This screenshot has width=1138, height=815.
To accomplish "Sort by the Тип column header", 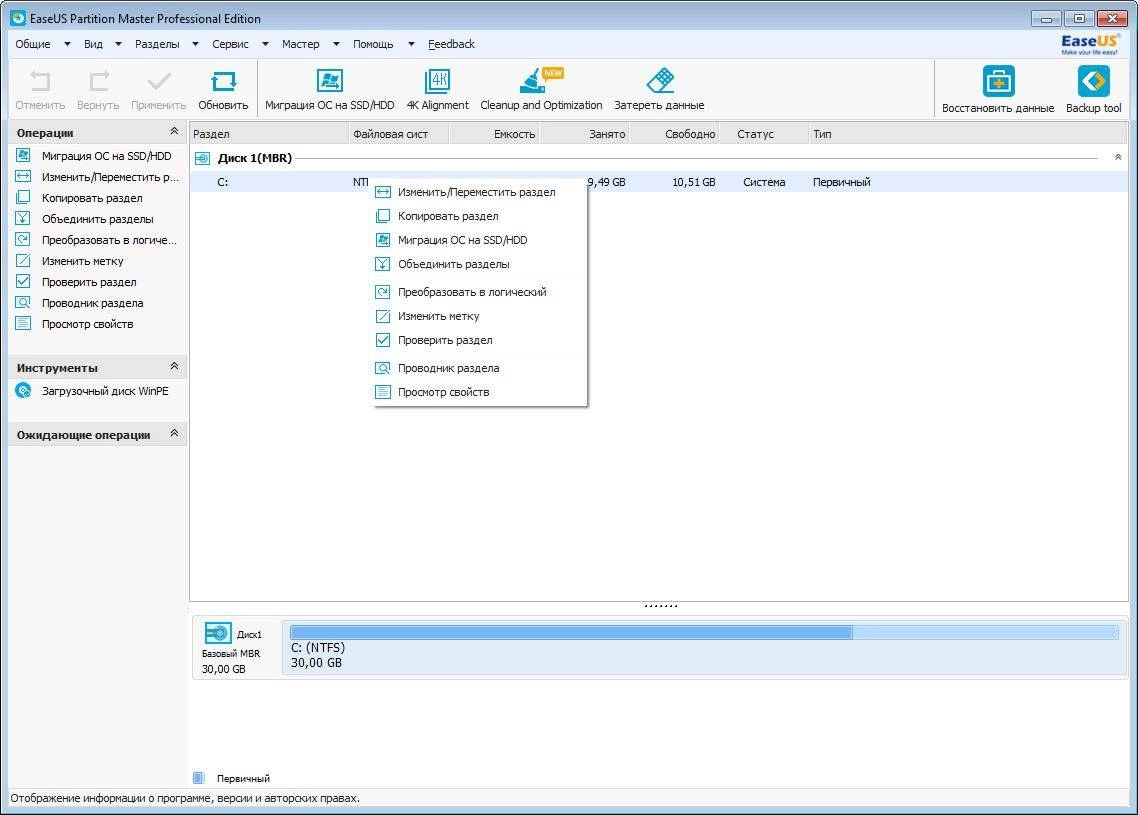I will 967,134.
